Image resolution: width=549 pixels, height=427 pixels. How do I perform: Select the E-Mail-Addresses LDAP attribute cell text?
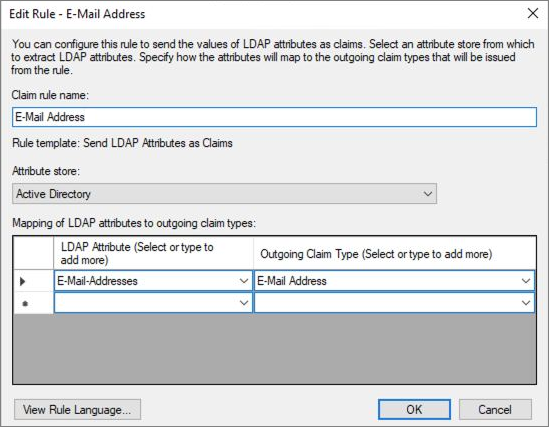tap(97, 281)
